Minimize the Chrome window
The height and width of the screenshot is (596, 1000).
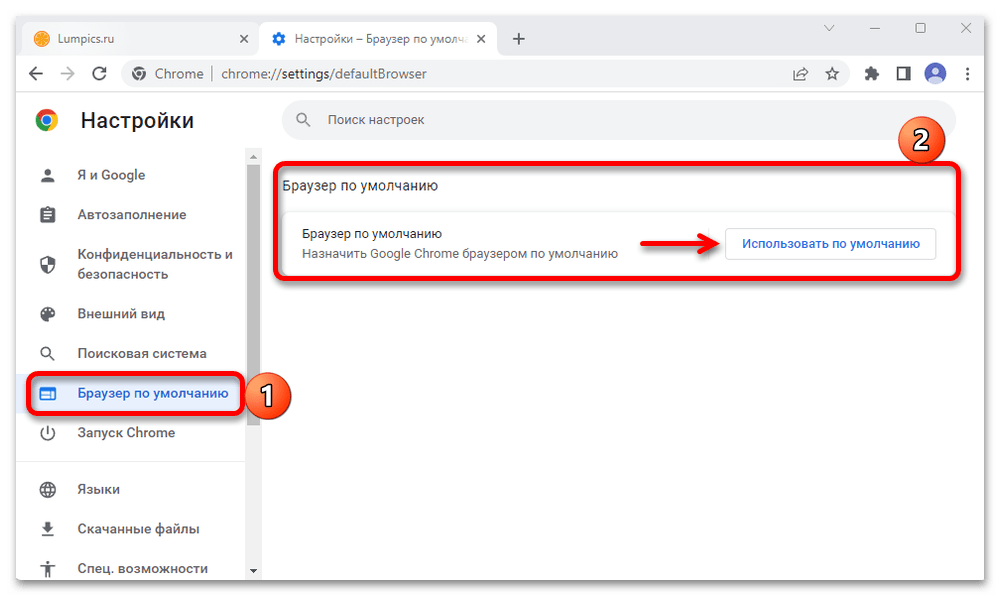[x=875, y=28]
